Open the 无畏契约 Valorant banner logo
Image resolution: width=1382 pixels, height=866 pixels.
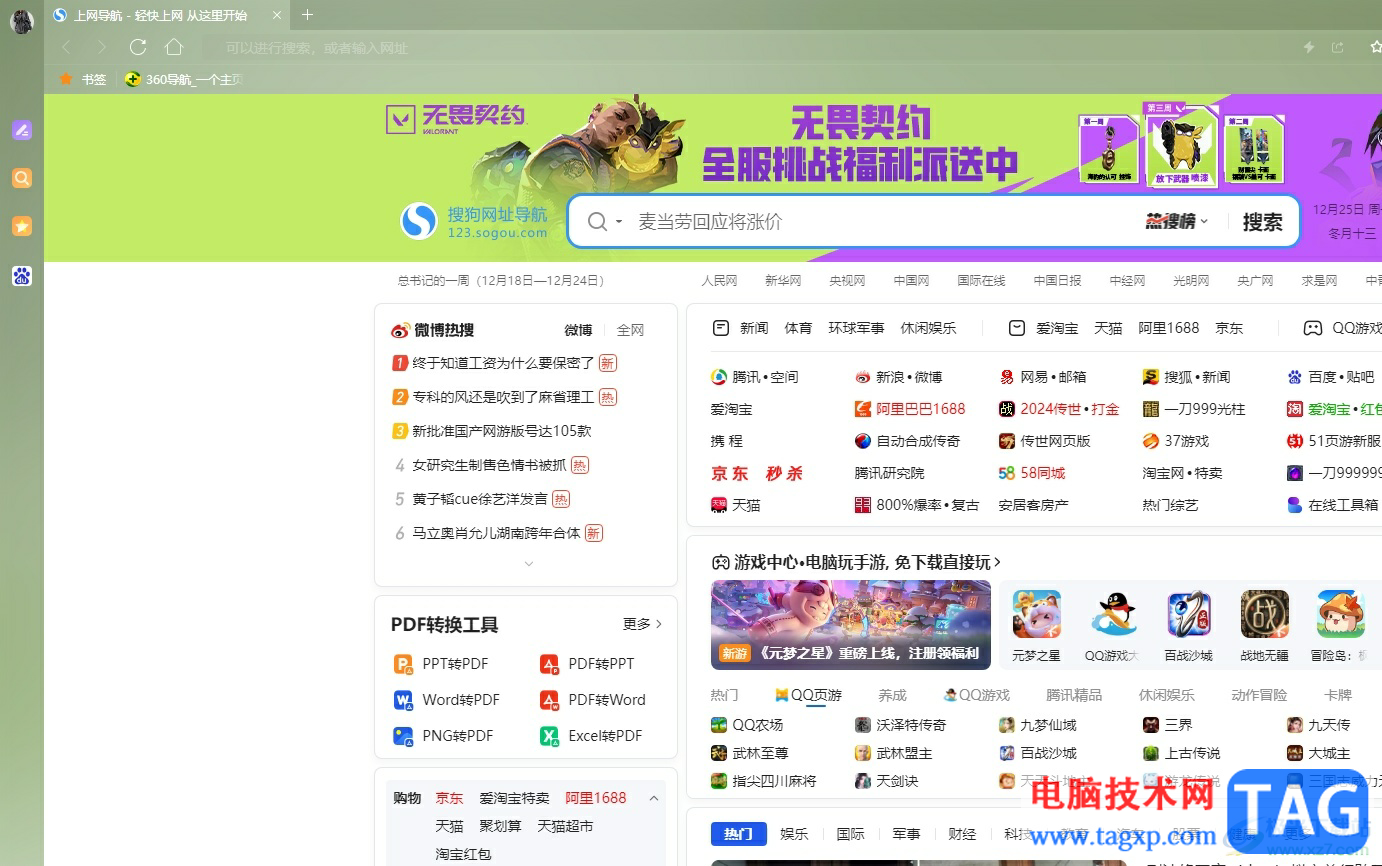click(456, 119)
